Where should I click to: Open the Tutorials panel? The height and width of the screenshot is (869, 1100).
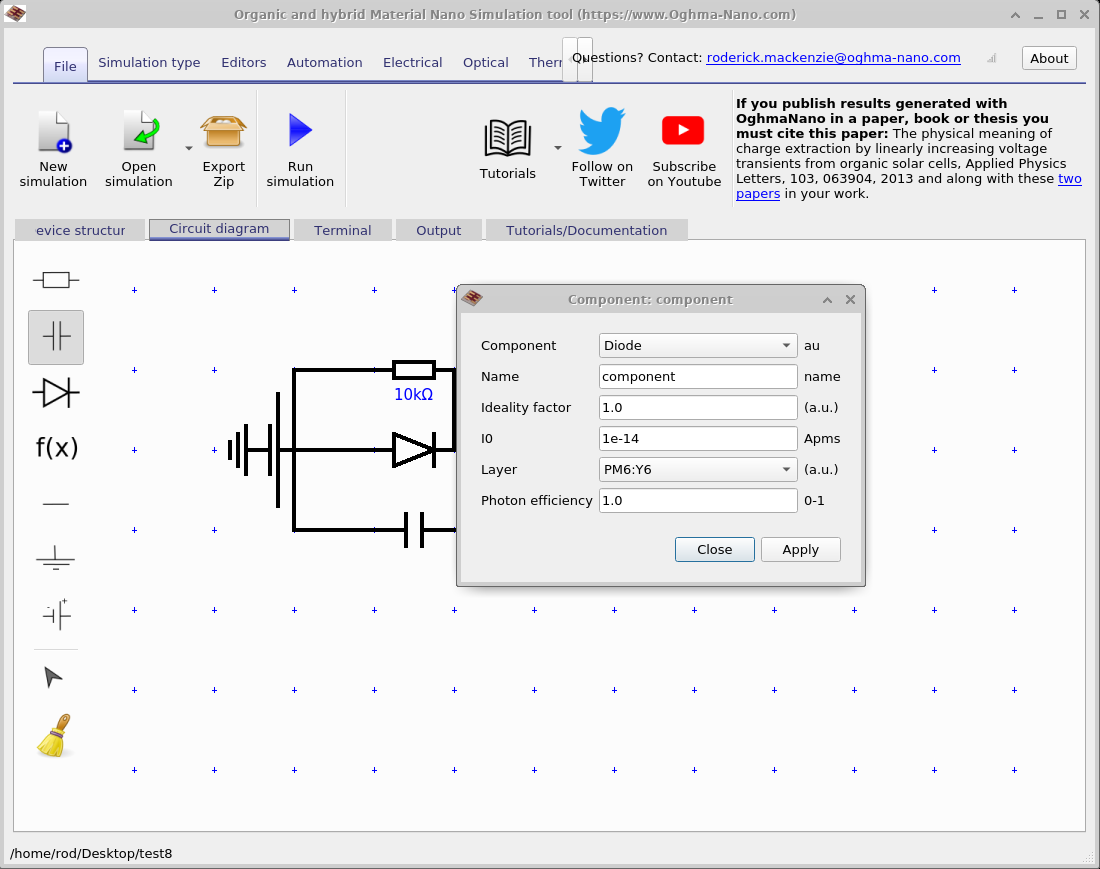tap(507, 145)
